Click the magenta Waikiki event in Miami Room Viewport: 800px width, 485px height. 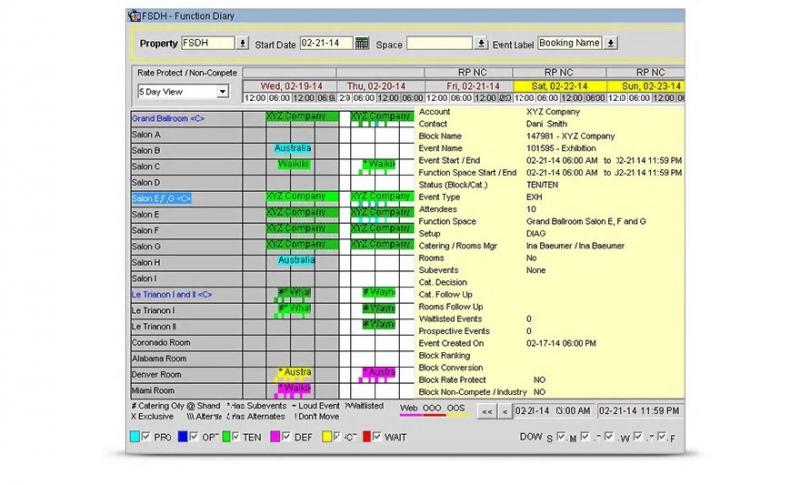[294, 389]
